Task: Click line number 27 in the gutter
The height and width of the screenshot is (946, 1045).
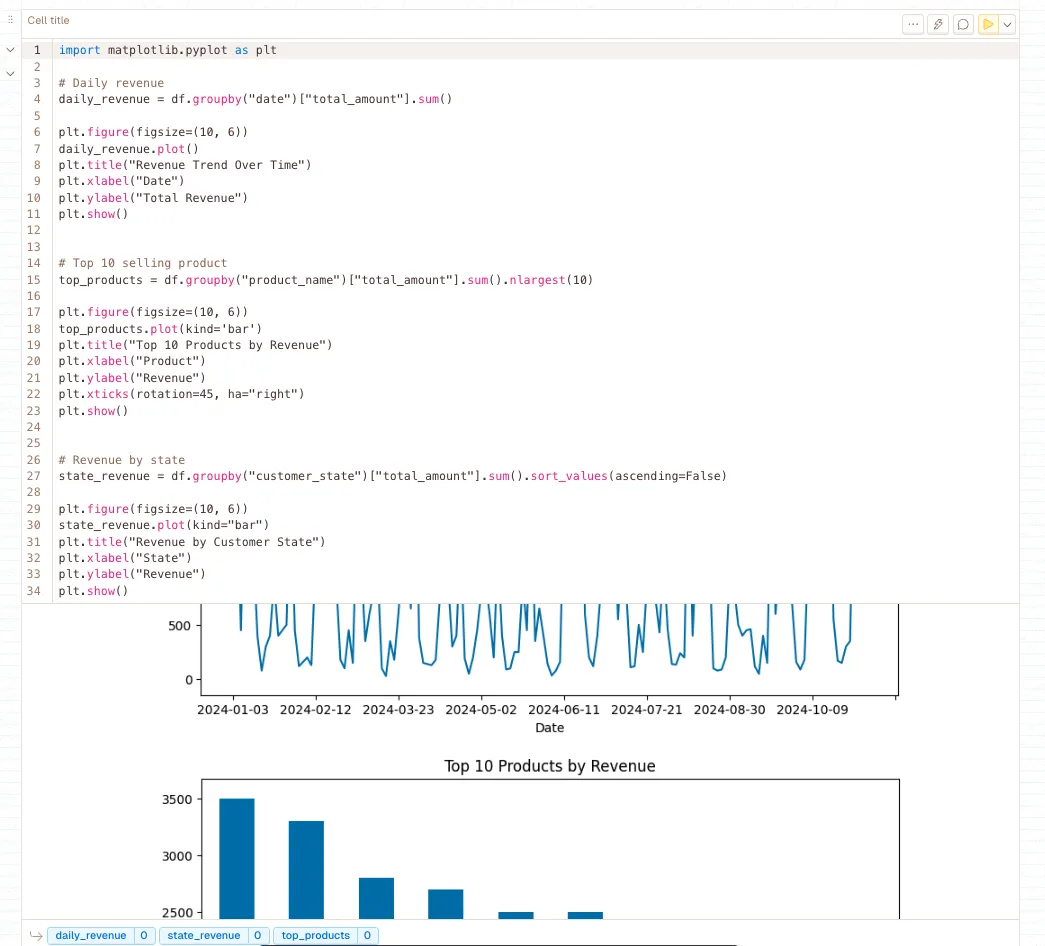Action: (33, 476)
